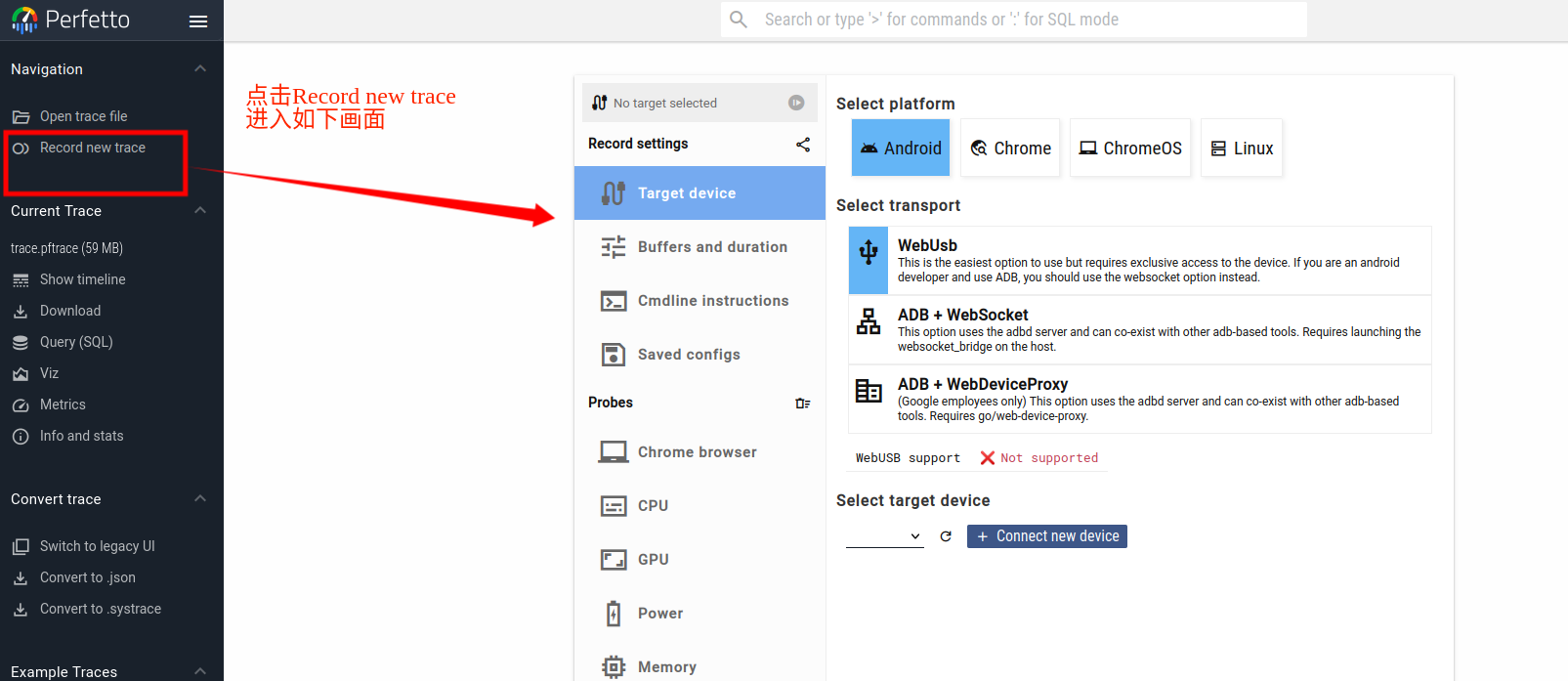Click the Open trace file folder icon
This screenshot has width=1568, height=681.
coord(21,116)
